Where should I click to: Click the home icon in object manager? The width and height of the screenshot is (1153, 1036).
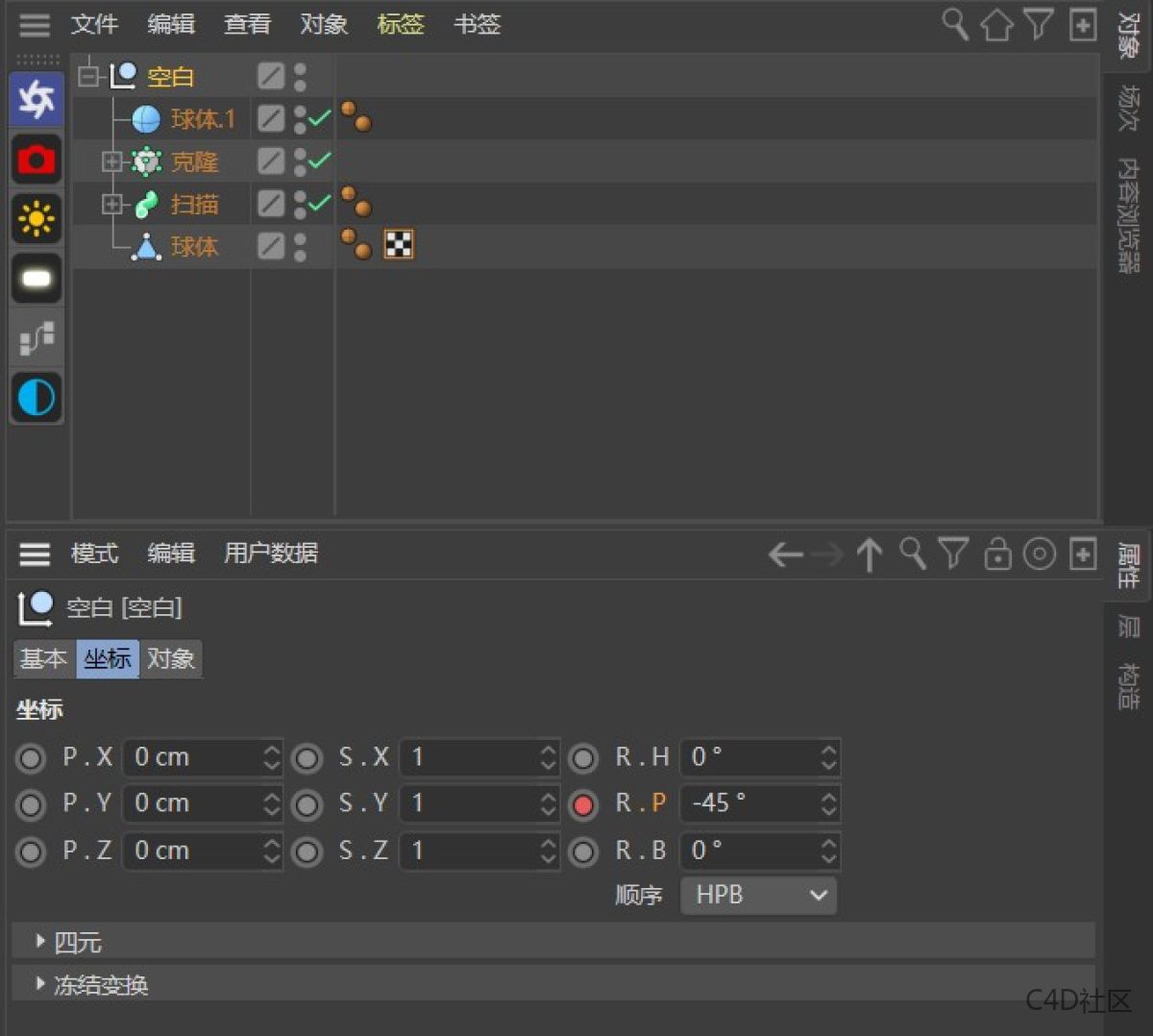coord(996,25)
